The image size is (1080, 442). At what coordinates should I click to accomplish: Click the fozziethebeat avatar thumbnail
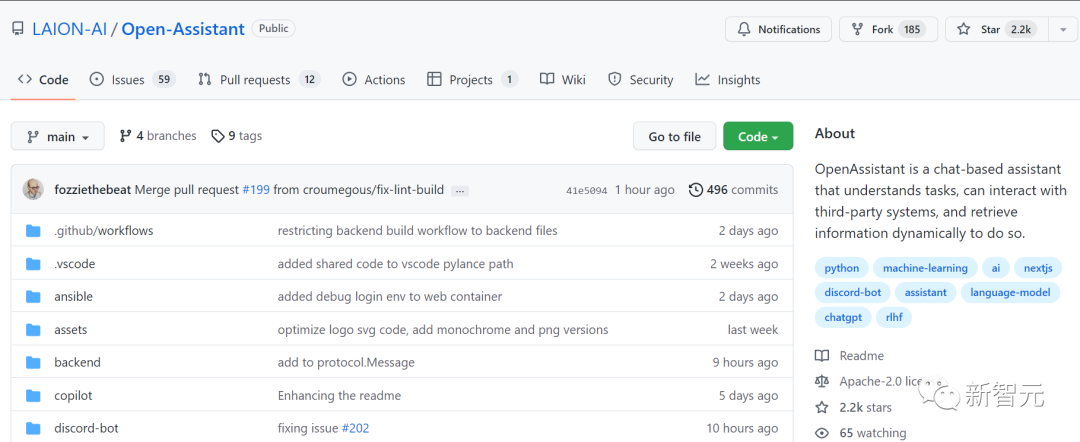click(34, 190)
